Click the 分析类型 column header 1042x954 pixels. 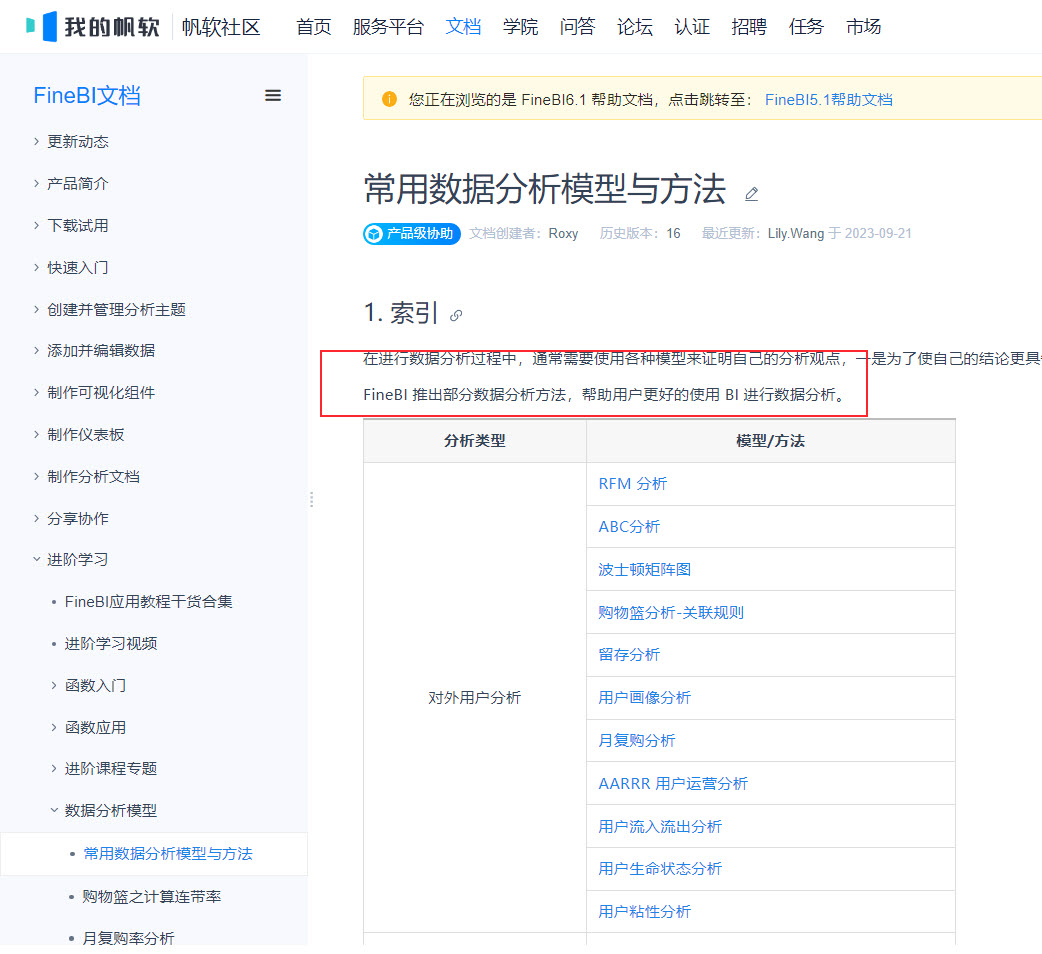coord(474,440)
